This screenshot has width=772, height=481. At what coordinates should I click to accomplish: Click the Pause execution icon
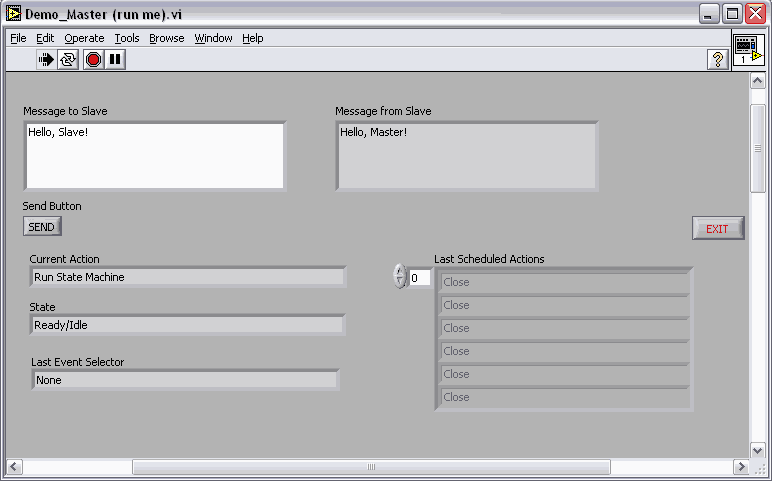coord(115,60)
